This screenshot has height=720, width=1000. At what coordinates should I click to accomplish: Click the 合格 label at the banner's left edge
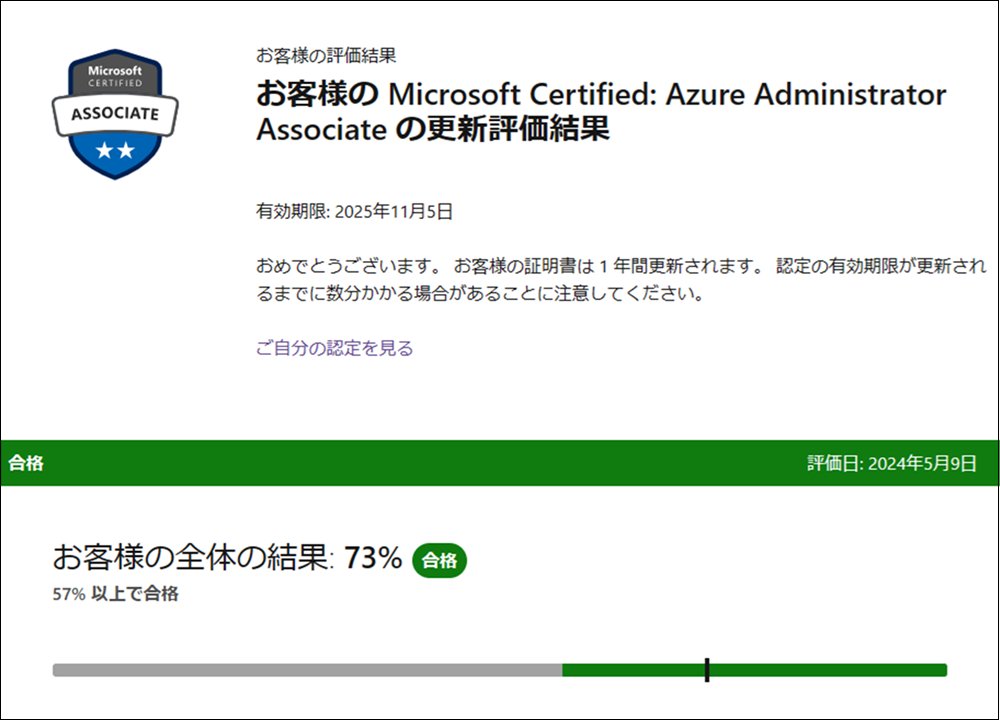(26, 463)
